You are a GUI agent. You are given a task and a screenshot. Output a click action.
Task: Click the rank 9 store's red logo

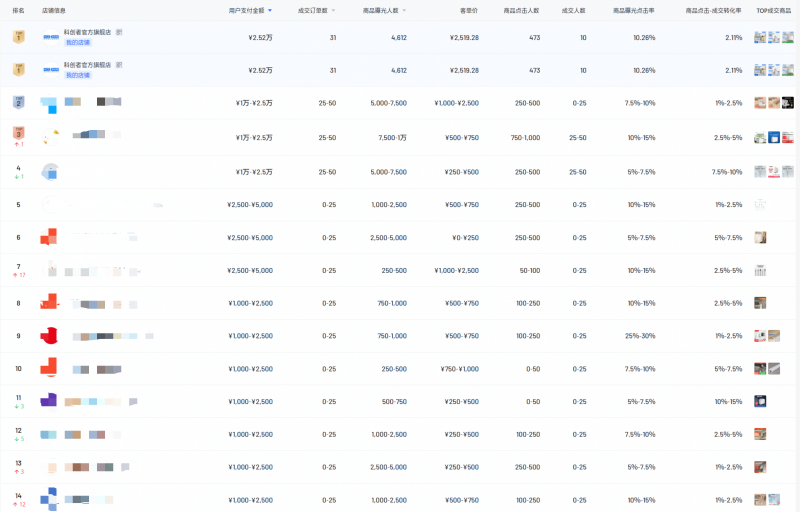point(48,335)
